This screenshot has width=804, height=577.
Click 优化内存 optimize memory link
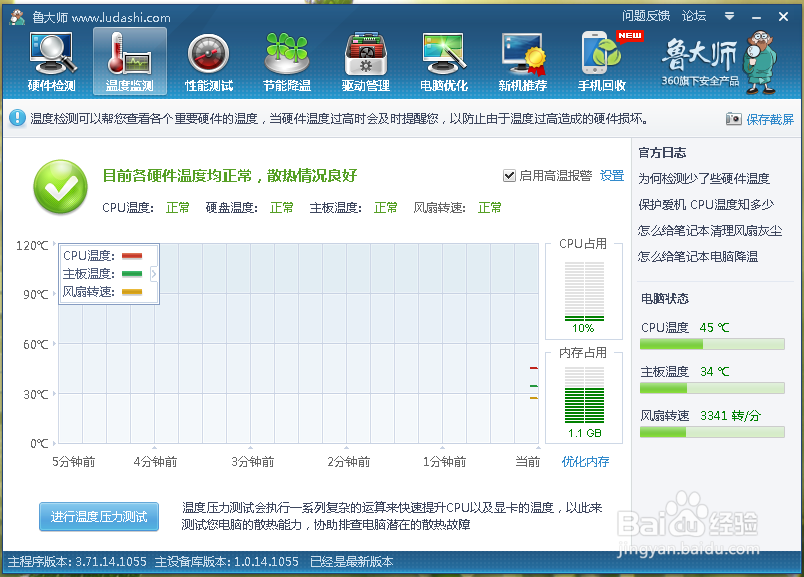coord(585,462)
